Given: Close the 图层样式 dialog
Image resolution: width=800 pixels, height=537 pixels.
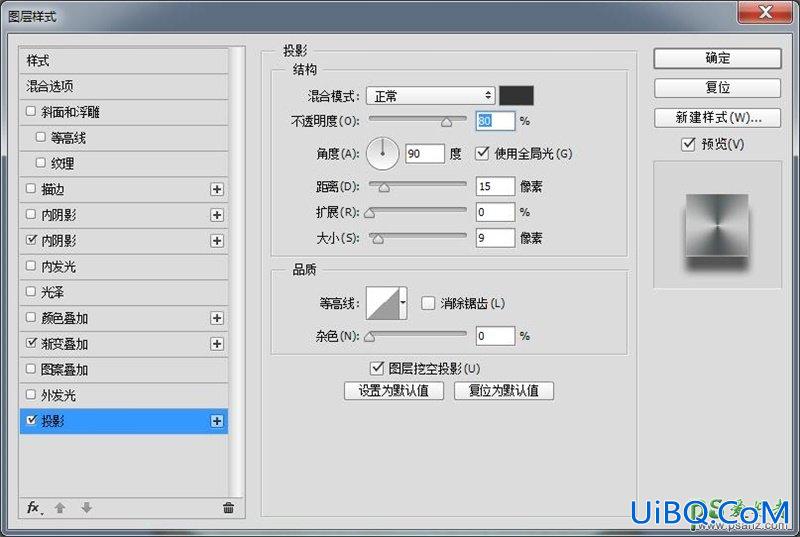Looking at the screenshot, I should pos(765,12).
